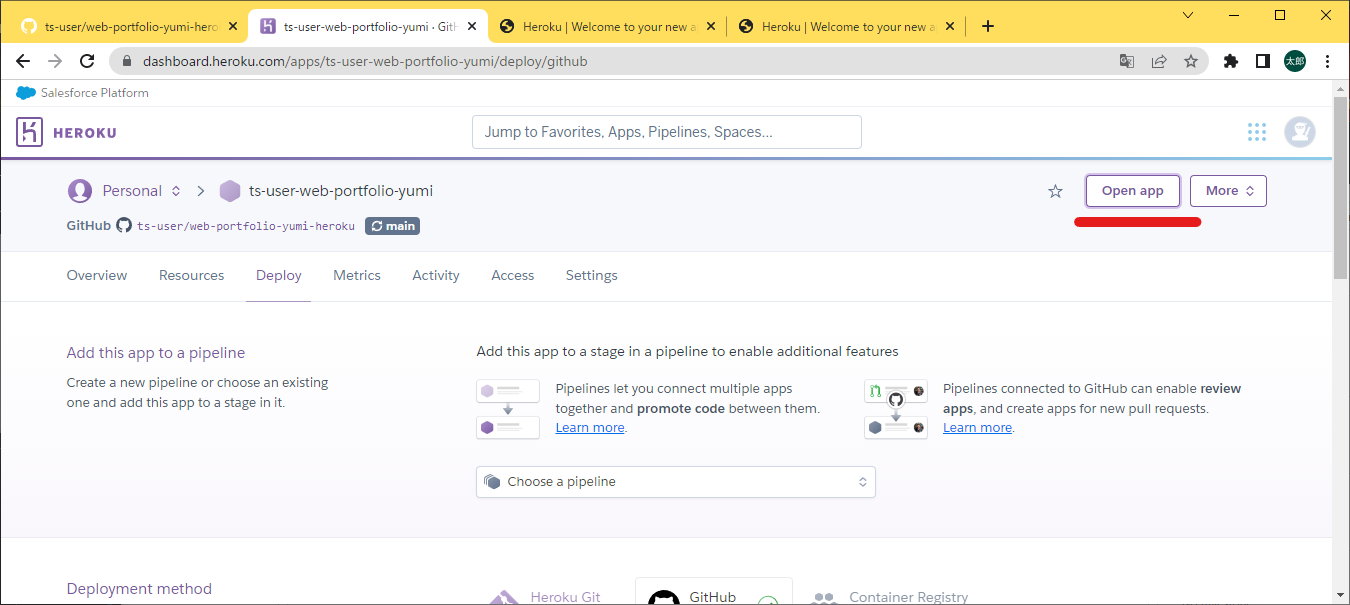
Task: Click the ts-user-web-portfolio-yumi app name
Action: tap(341, 191)
